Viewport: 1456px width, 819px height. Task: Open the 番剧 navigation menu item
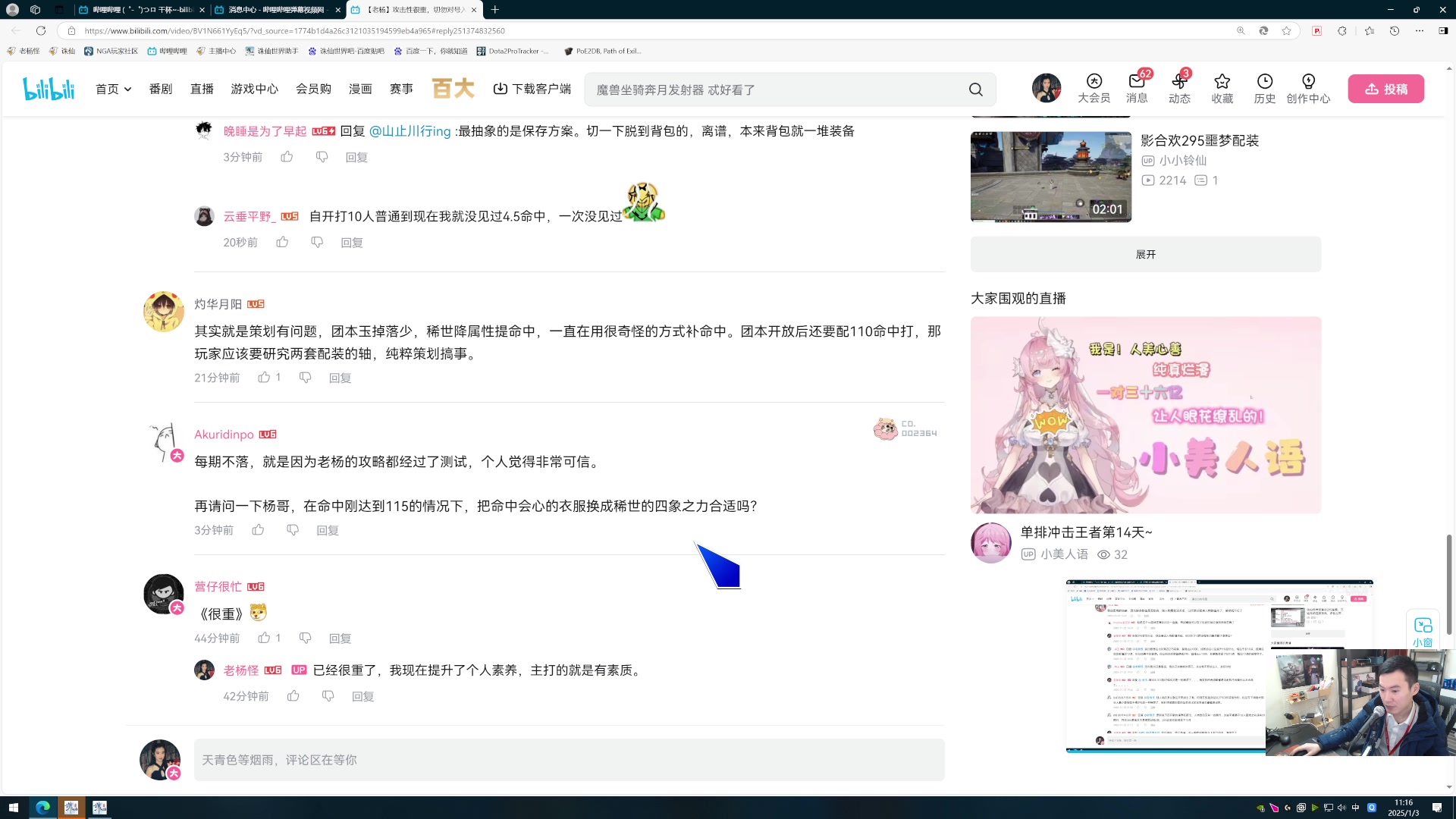pos(161,89)
